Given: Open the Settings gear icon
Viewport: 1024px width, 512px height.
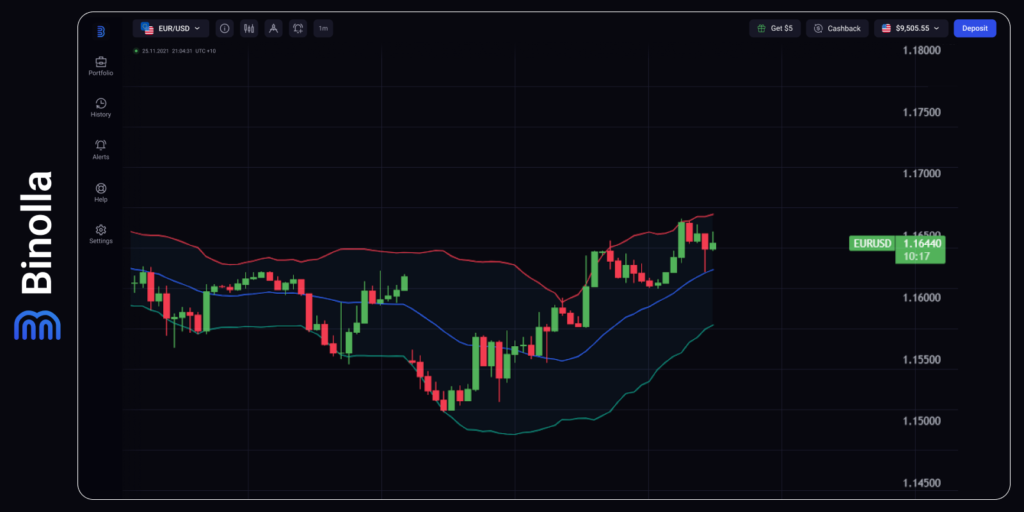Looking at the screenshot, I should coord(101,230).
